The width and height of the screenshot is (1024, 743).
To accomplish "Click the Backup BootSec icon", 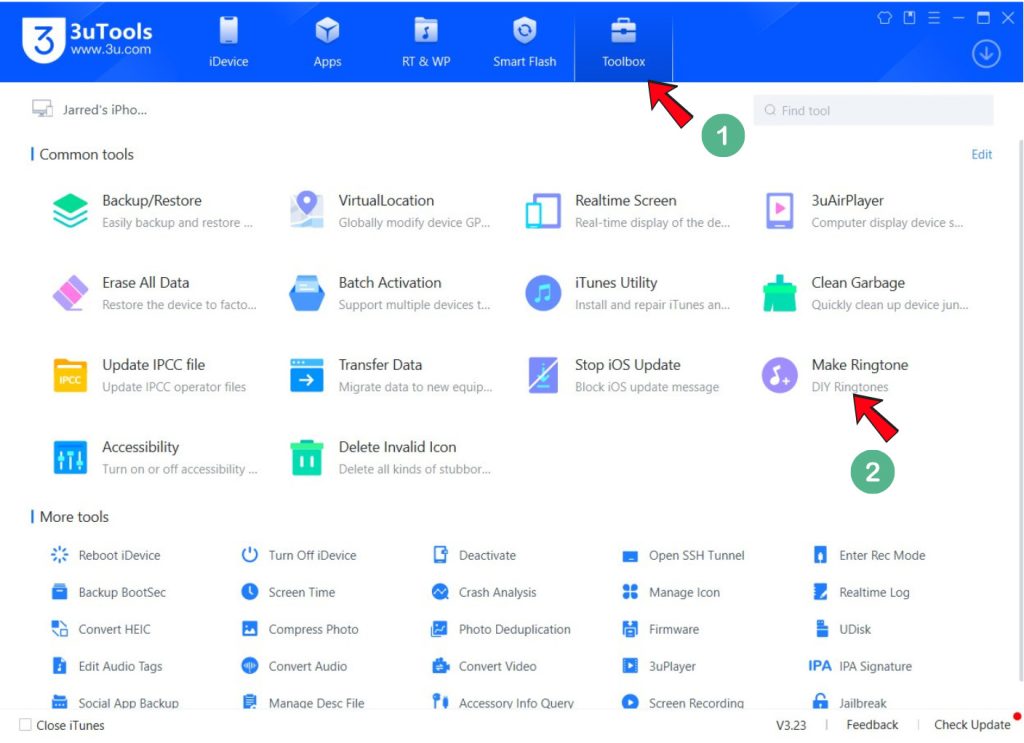I will 59,592.
